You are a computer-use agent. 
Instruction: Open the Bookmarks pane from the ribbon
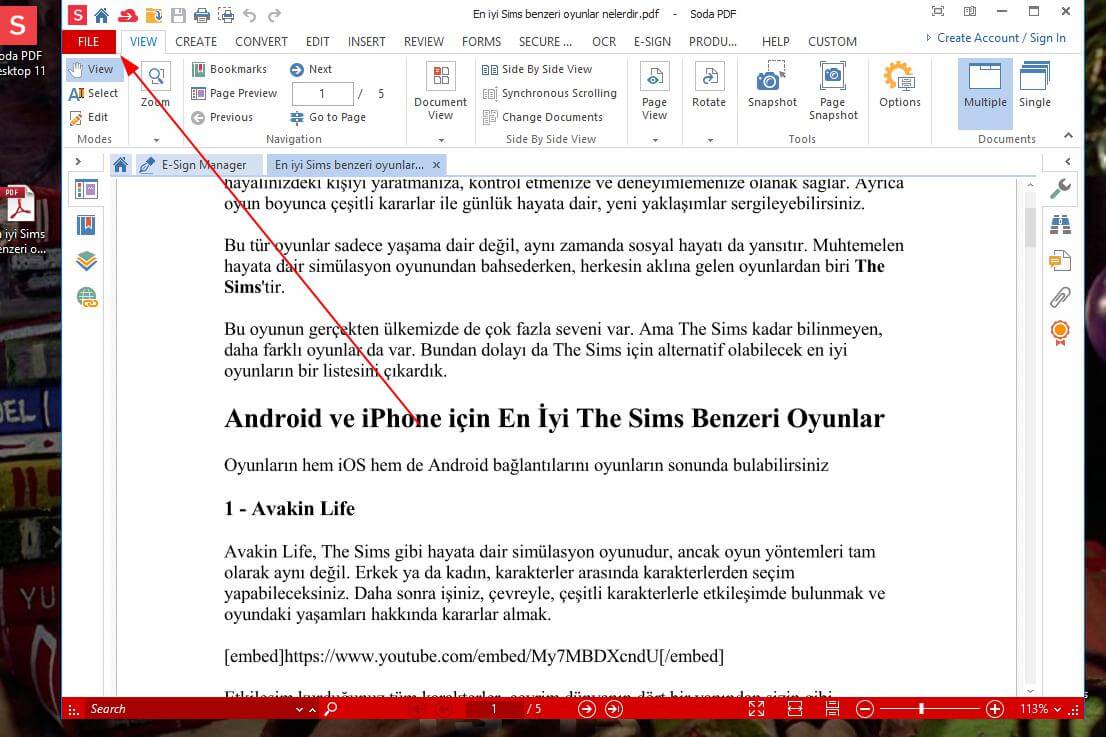tap(230, 69)
